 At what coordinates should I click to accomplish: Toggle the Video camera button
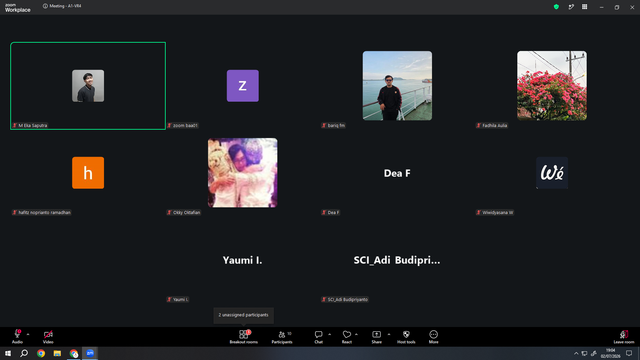48,336
